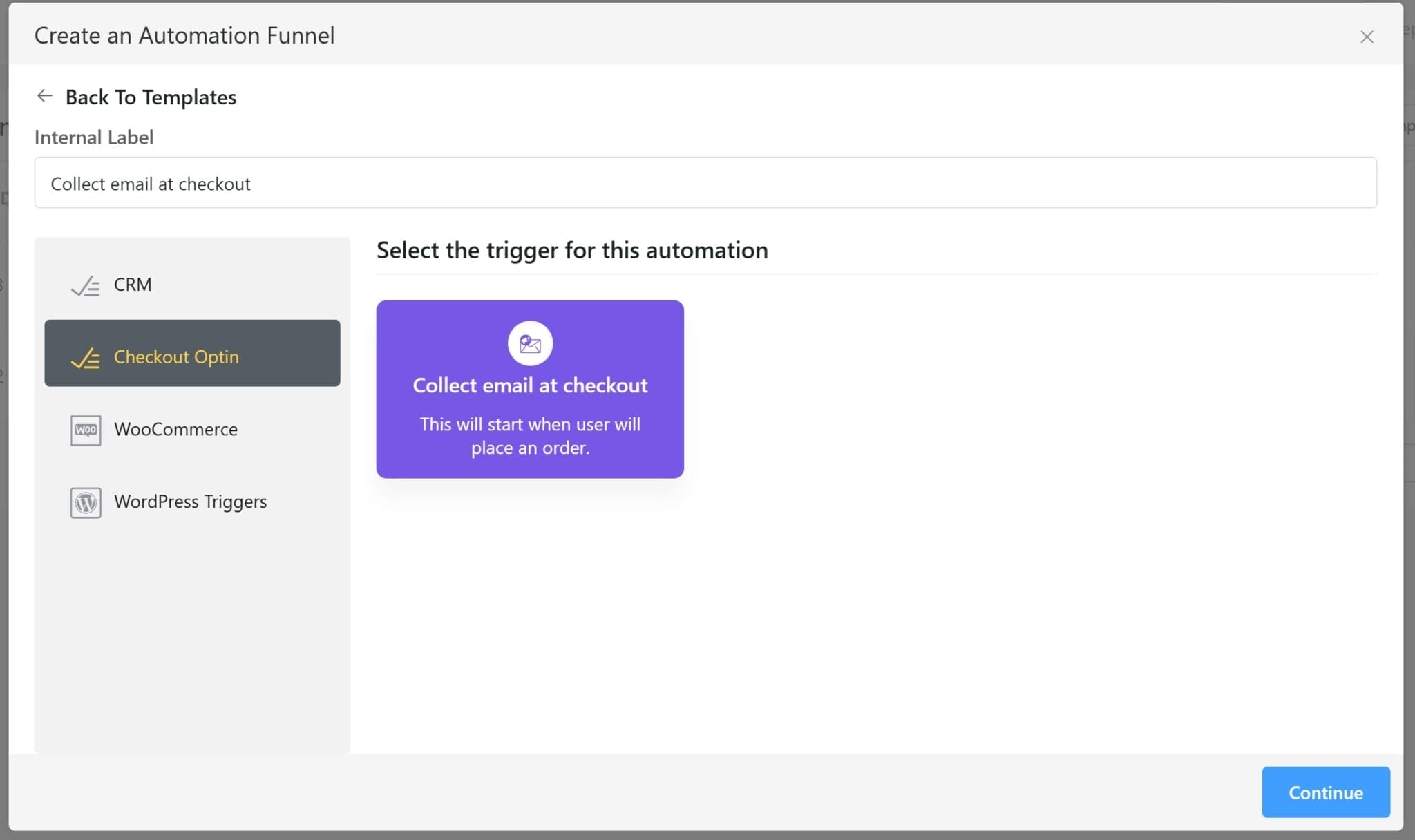Click the yellow Checkout Optin checklist icon
The width and height of the screenshot is (1415, 840).
click(85, 358)
